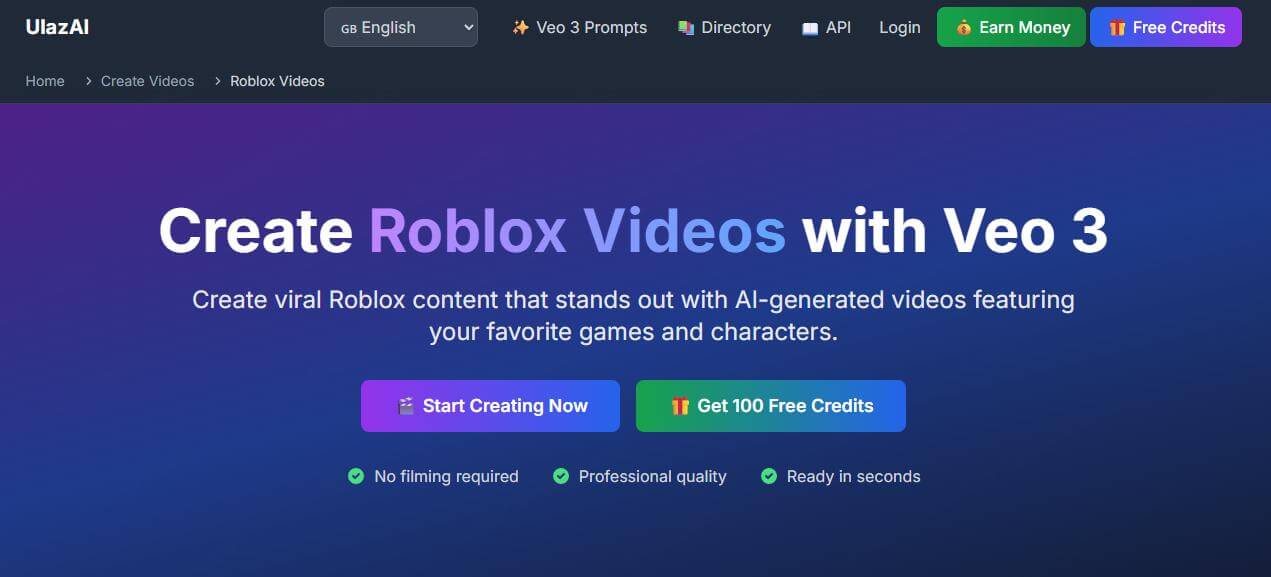This screenshot has width=1271, height=577.
Task: Click the checkmark beside Ready in seconds
Action: pyautogui.click(x=769, y=476)
